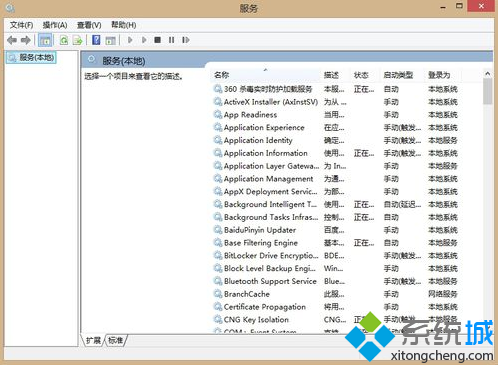
Task: Click gear icon beside Application Identity
Action: (218, 140)
